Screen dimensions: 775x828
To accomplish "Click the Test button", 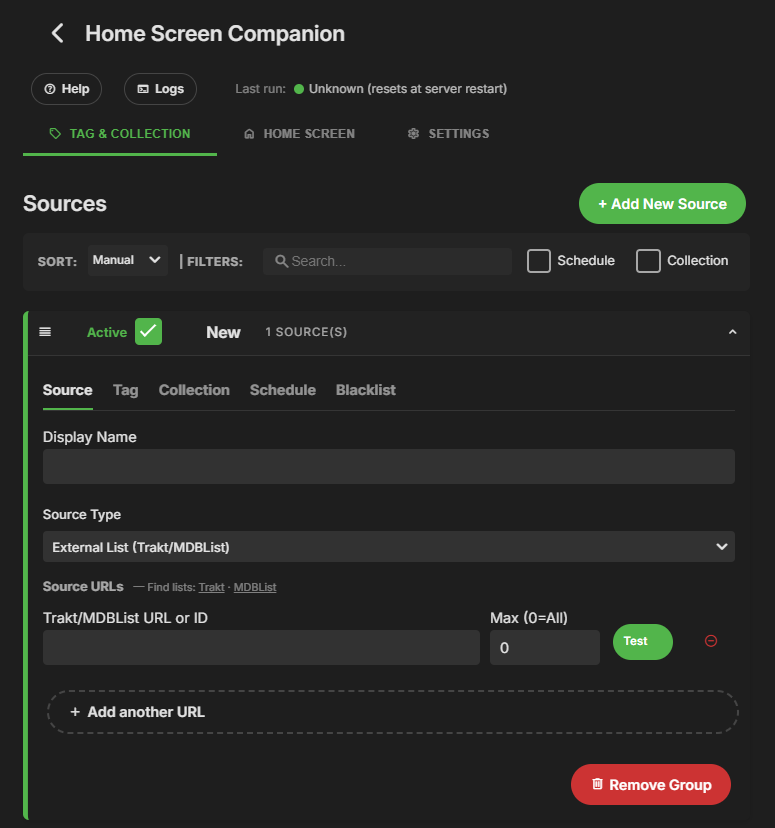I will pyautogui.click(x=642, y=642).
